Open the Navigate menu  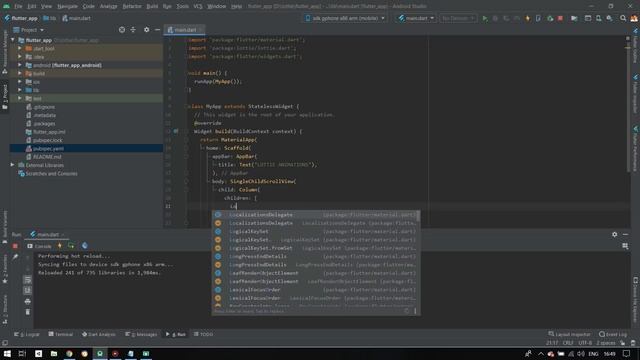point(67,6)
